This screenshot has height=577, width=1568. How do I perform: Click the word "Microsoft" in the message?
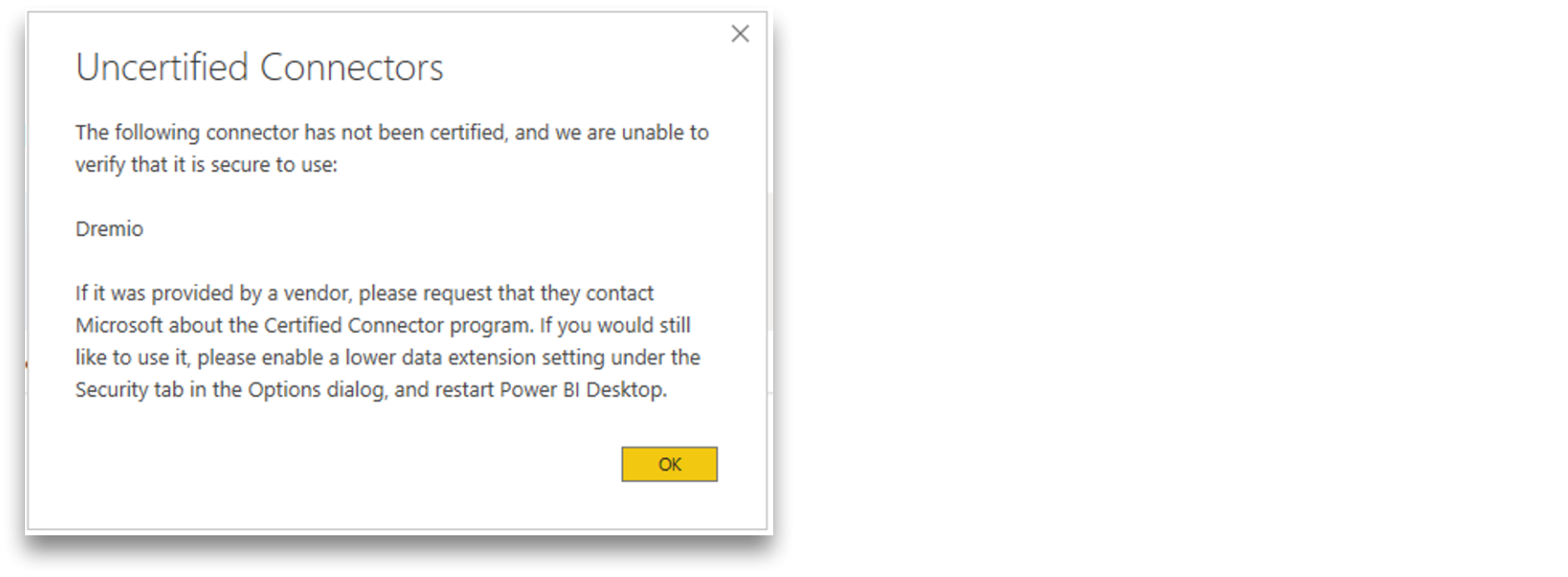119,325
